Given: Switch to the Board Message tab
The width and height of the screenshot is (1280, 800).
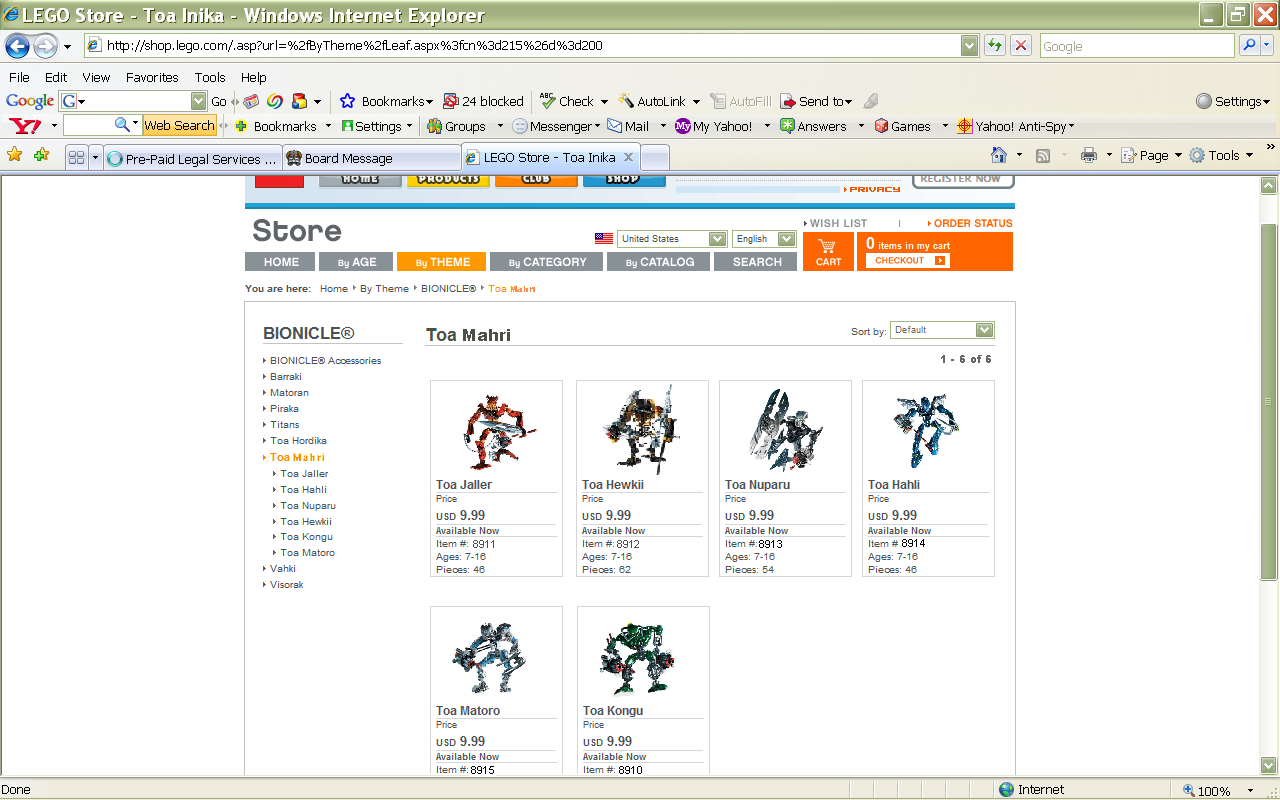Looking at the screenshot, I should (372, 158).
